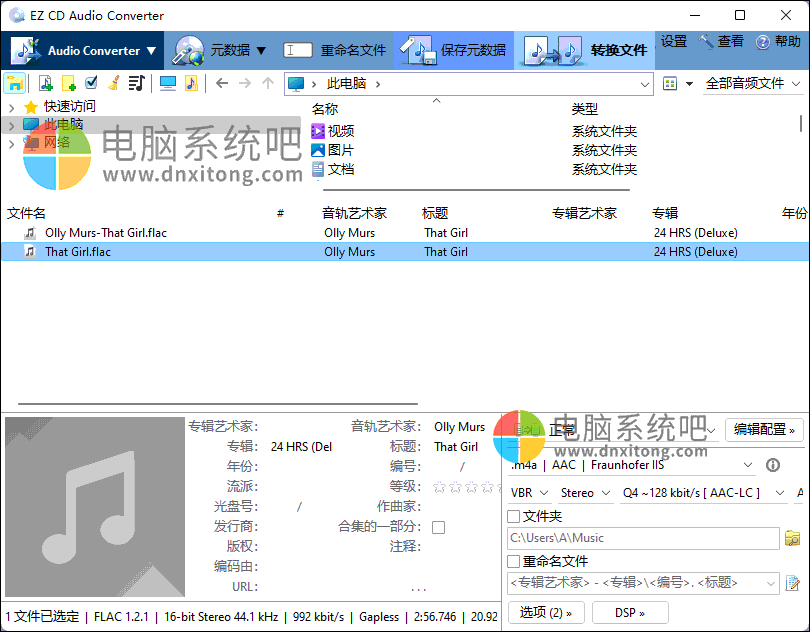Click the music note icon for Olly Murs-That Girl.flac

(30, 233)
